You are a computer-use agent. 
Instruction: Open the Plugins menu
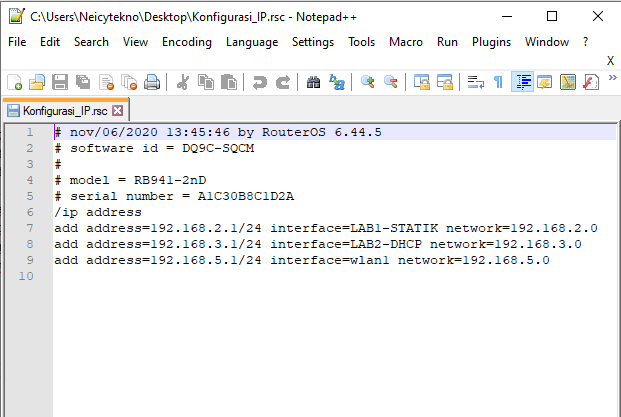click(x=491, y=42)
